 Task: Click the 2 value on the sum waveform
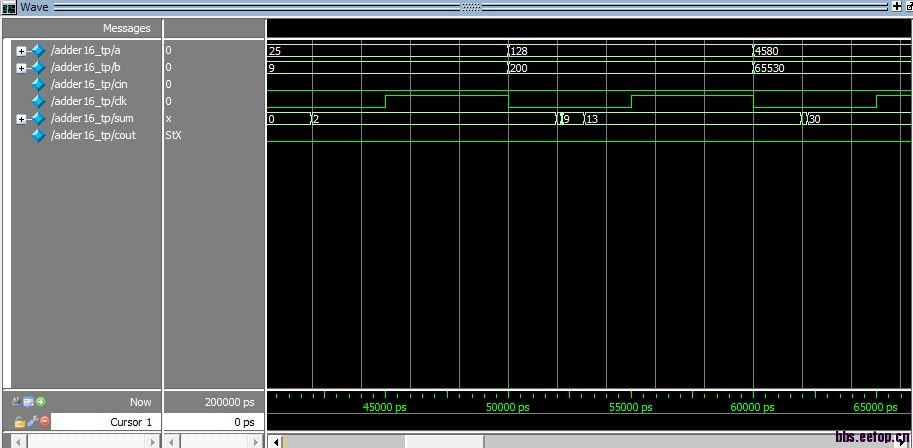[x=316, y=119]
